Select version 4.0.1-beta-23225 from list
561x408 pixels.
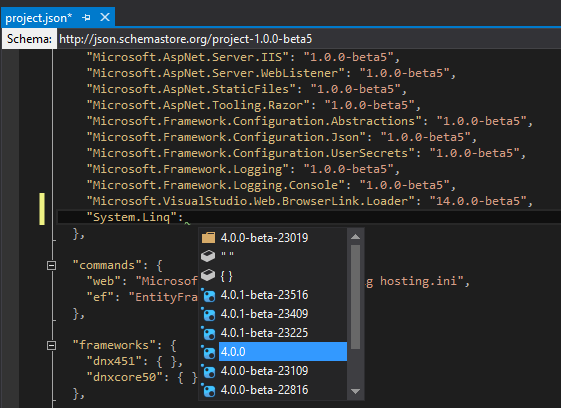(264, 333)
